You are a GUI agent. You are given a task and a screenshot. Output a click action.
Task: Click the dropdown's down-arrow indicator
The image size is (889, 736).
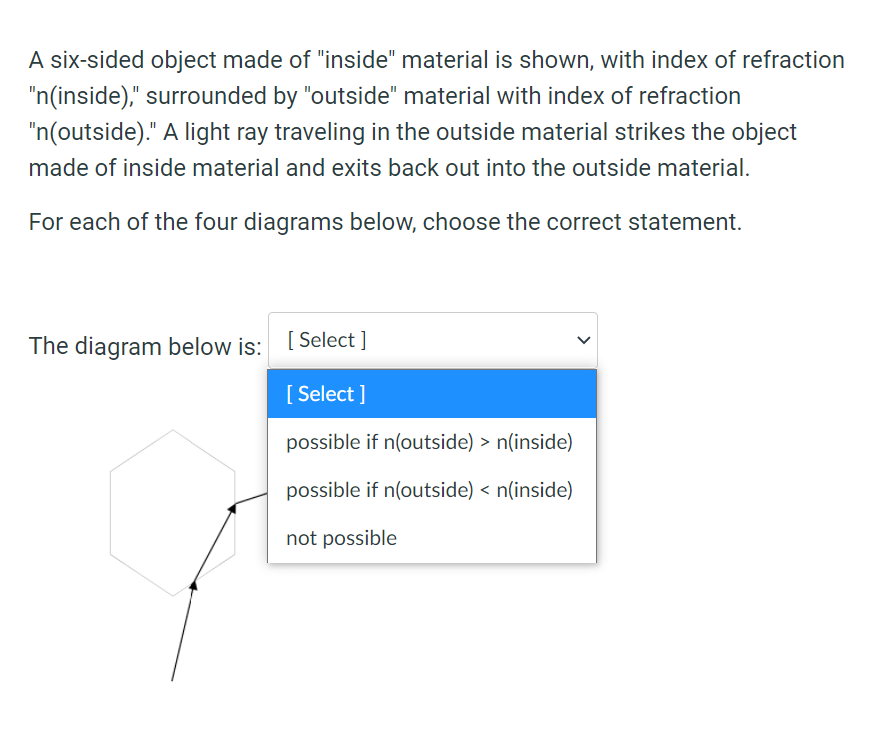(583, 340)
